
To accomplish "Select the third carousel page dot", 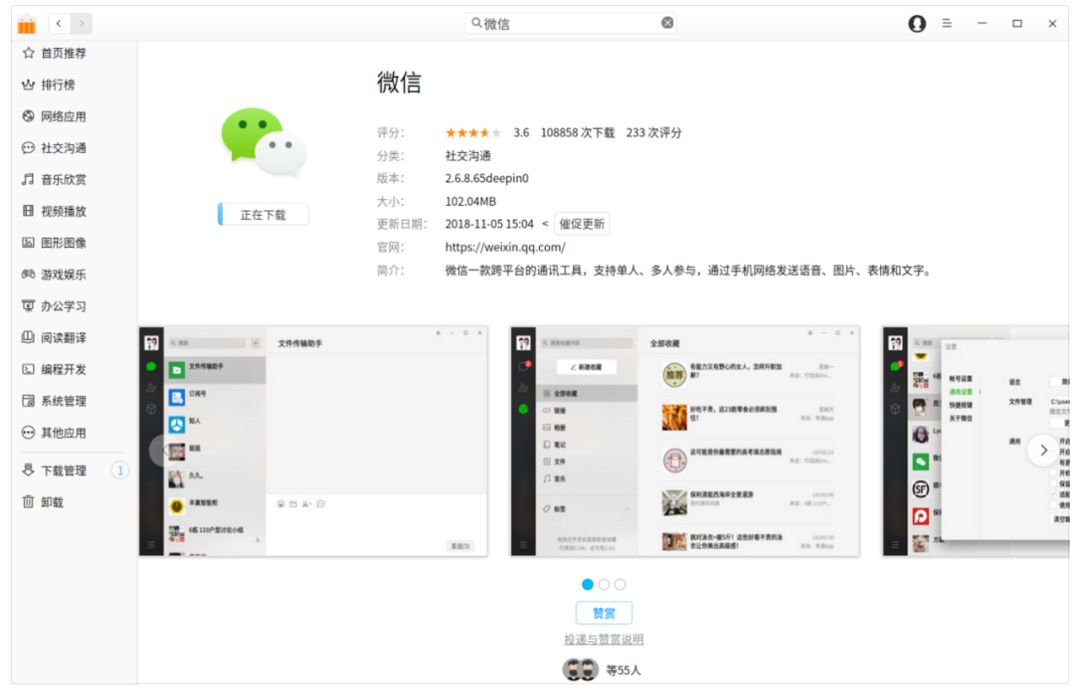I will [620, 584].
